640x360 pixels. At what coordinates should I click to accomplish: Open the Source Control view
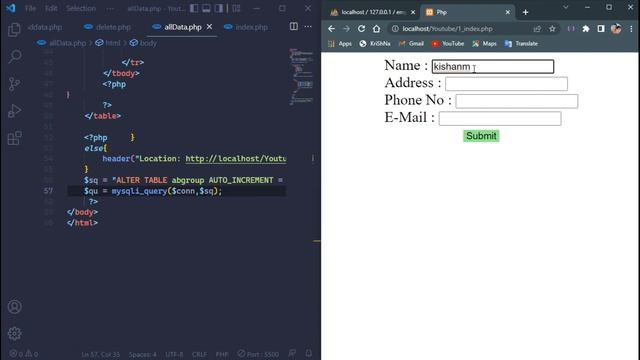coord(14,84)
